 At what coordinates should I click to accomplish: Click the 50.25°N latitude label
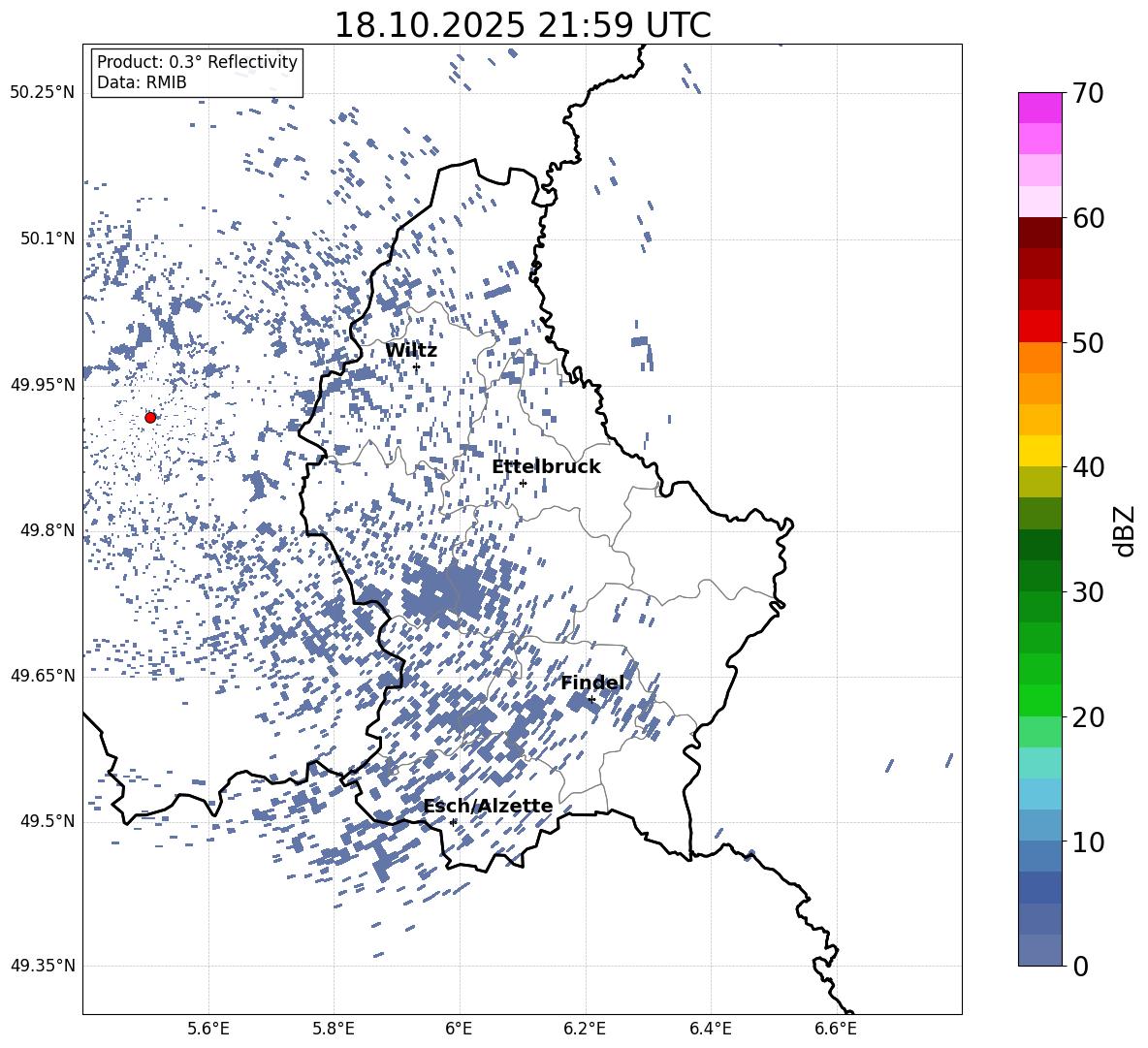[x=43, y=93]
